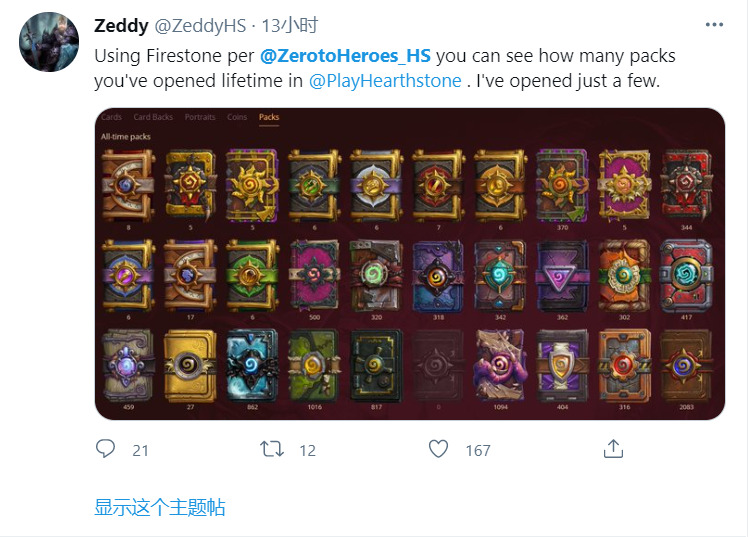Click the @ZerotoHeroes_HS mention link

[345, 56]
